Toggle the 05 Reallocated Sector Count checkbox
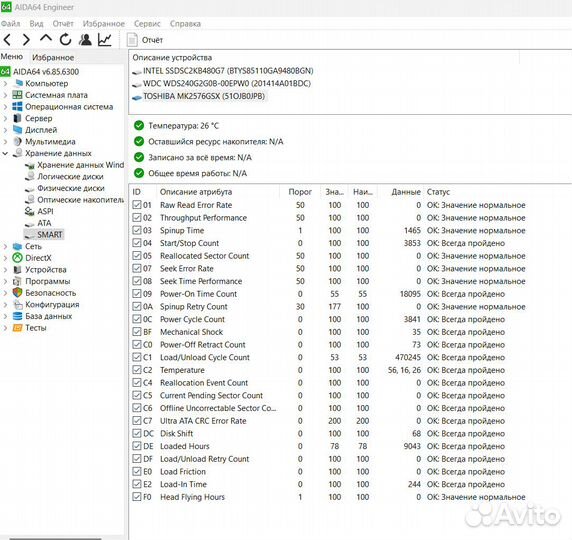 [x=137, y=255]
